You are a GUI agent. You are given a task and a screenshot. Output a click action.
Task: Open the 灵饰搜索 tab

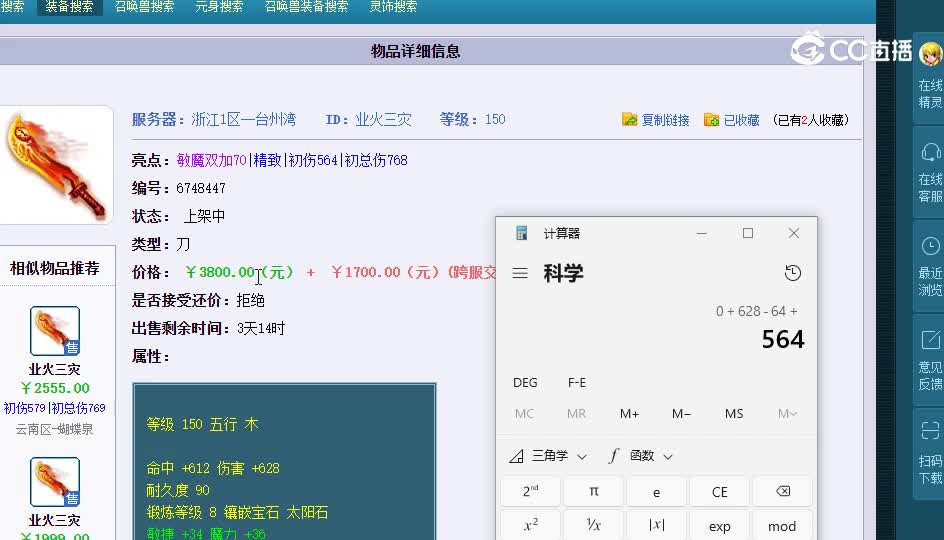click(x=393, y=7)
